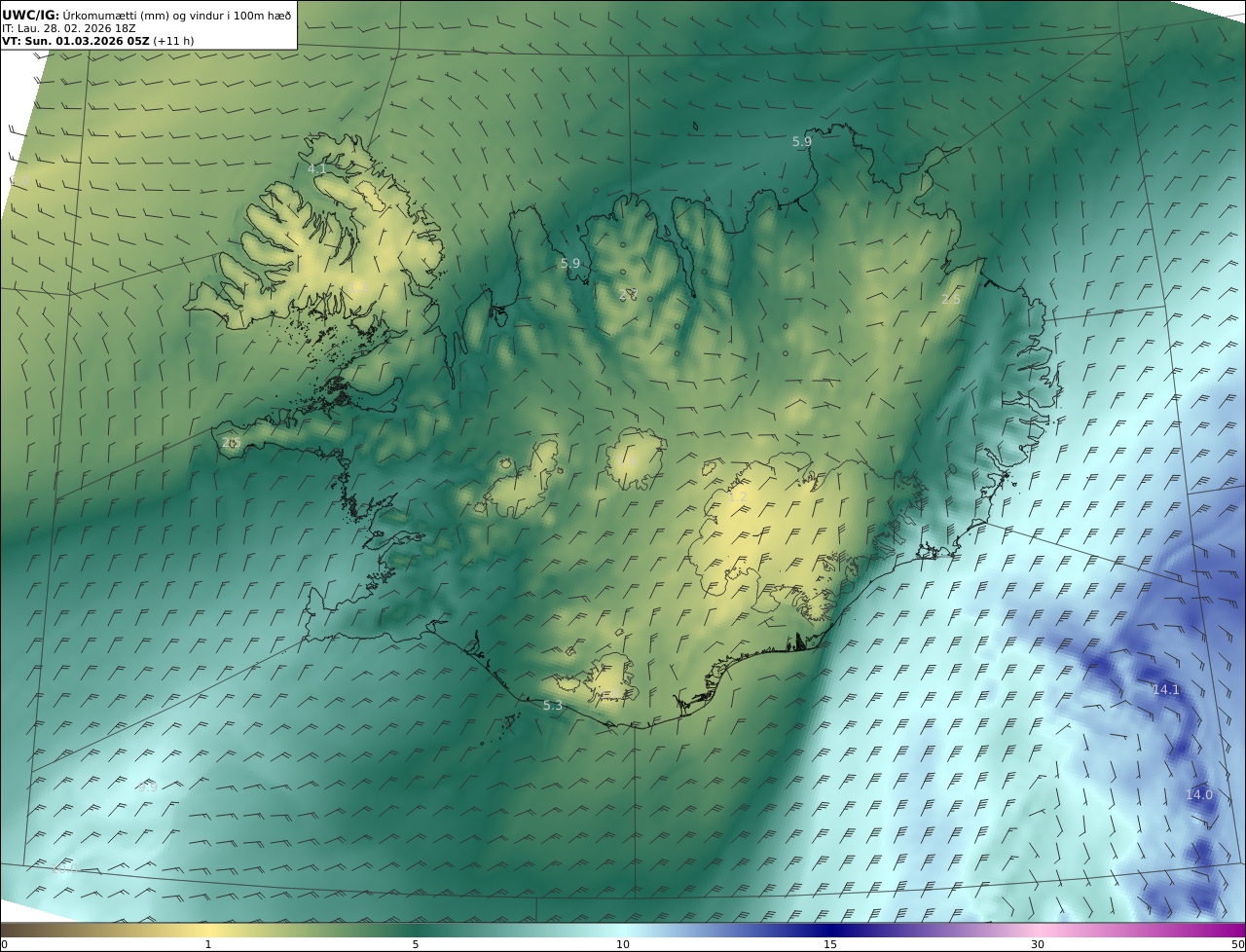Image resolution: width=1246 pixels, height=952 pixels.
Task: Click the precipitation color scale bar
Action: 623,930
